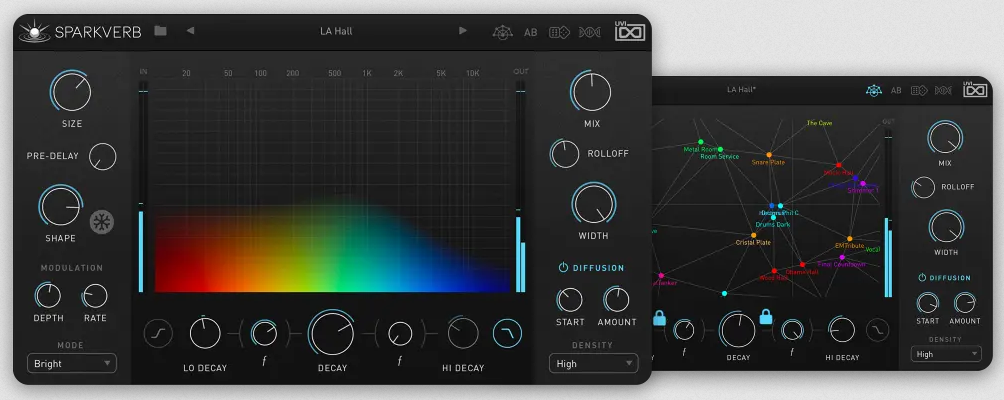Click the high crossover f knob in front window

pyautogui.click(x=400, y=333)
